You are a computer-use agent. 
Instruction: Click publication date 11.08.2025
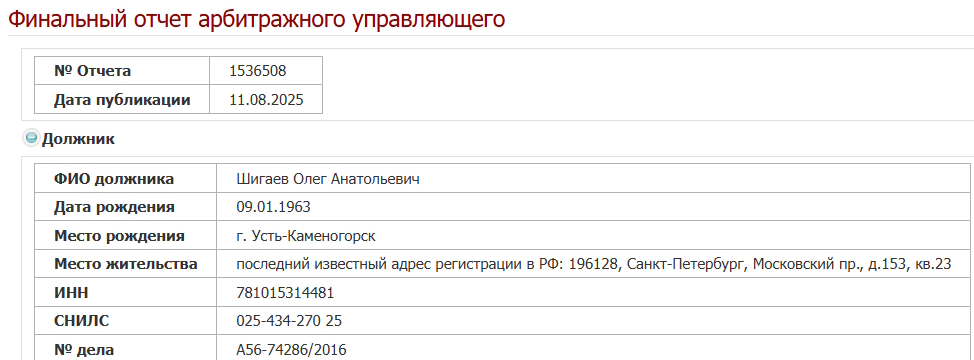pyautogui.click(x=266, y=99)
